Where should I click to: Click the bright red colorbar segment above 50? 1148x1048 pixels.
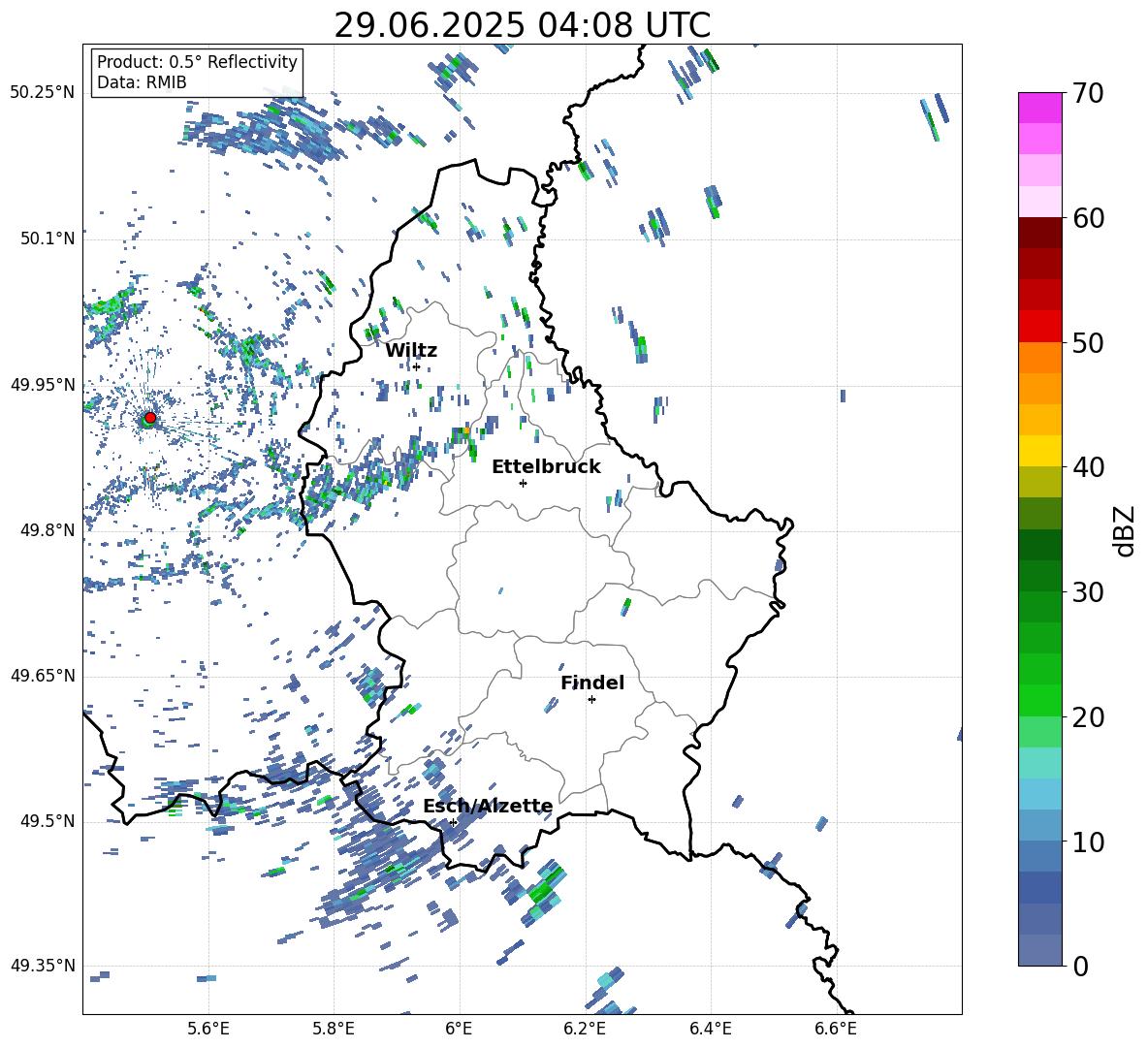pos(1039,327)
